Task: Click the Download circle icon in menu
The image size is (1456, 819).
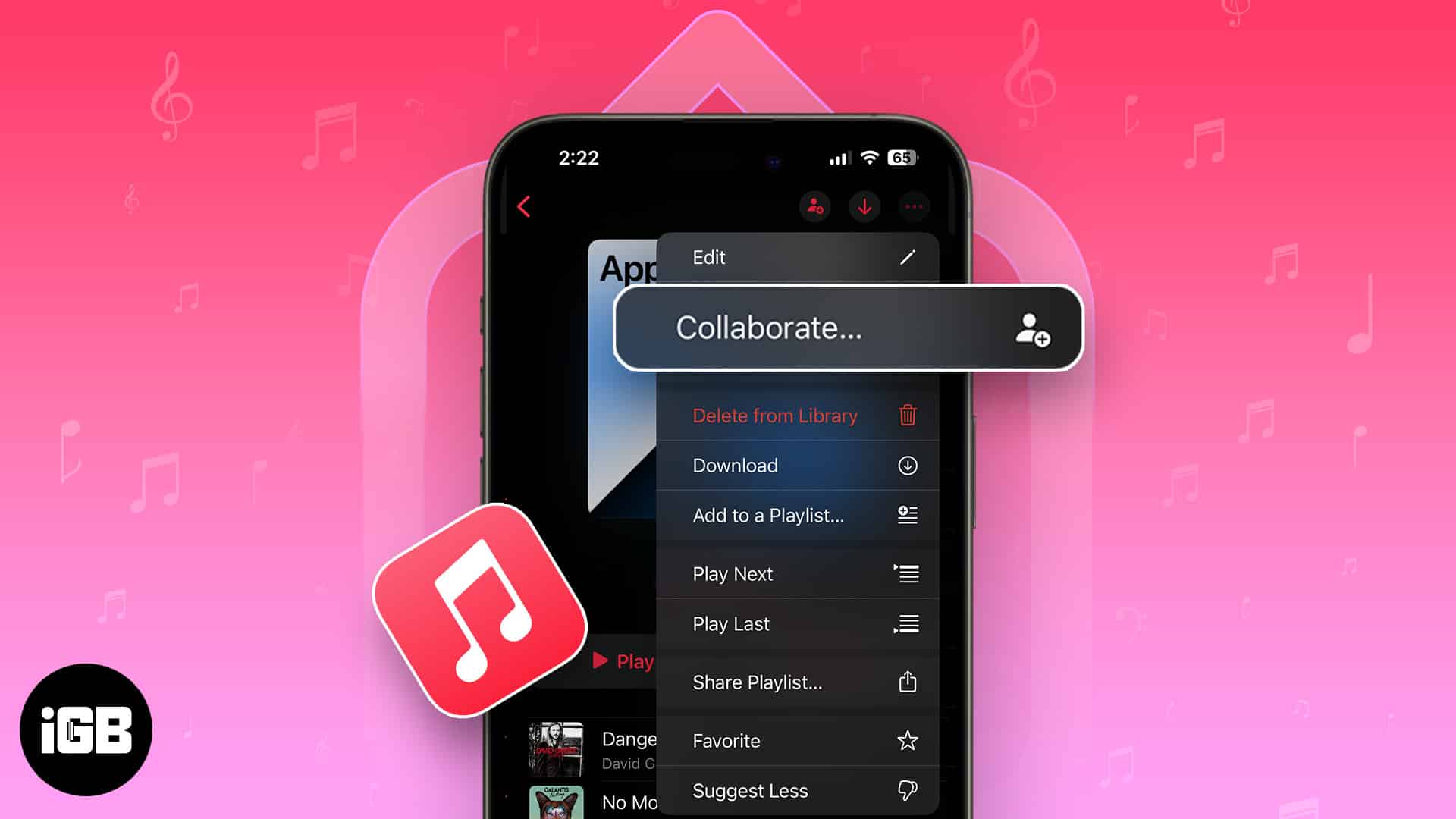Action: (x=905, y=465)
